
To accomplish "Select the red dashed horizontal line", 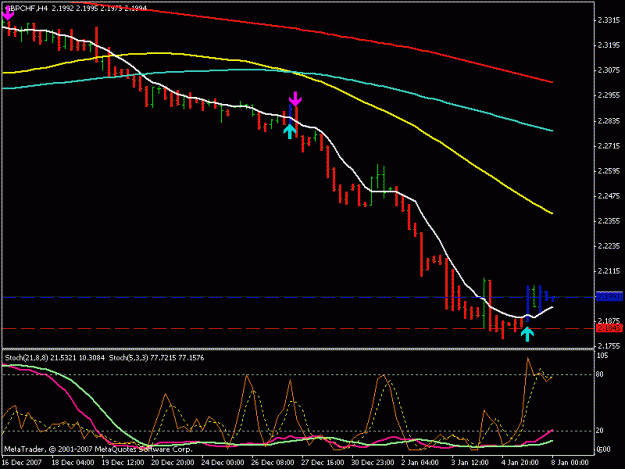I will pos(298,328).
